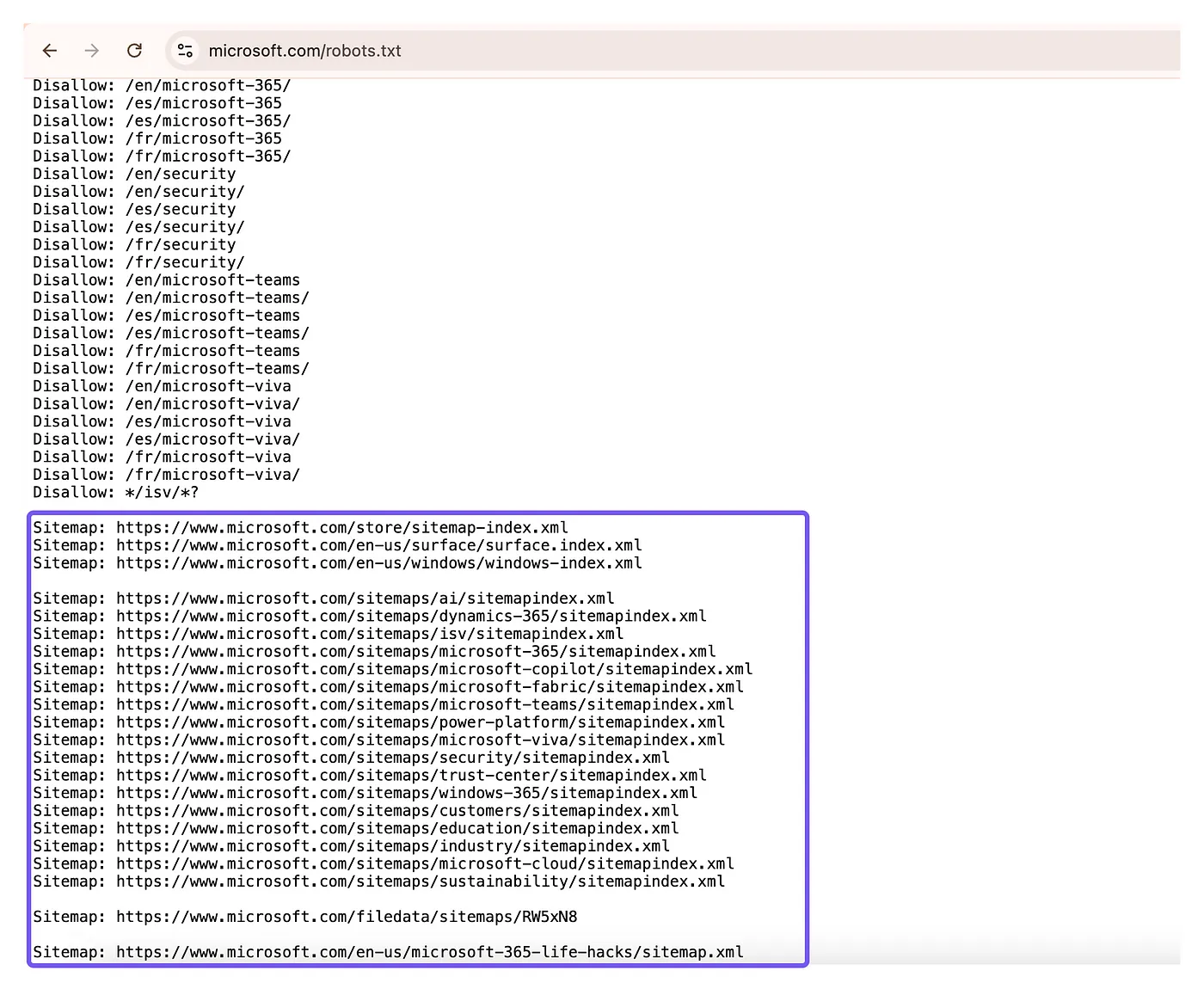
Task: Click the filedata/sitemaps/RW5xN8 sitemap line
Action: pos(305,917)
